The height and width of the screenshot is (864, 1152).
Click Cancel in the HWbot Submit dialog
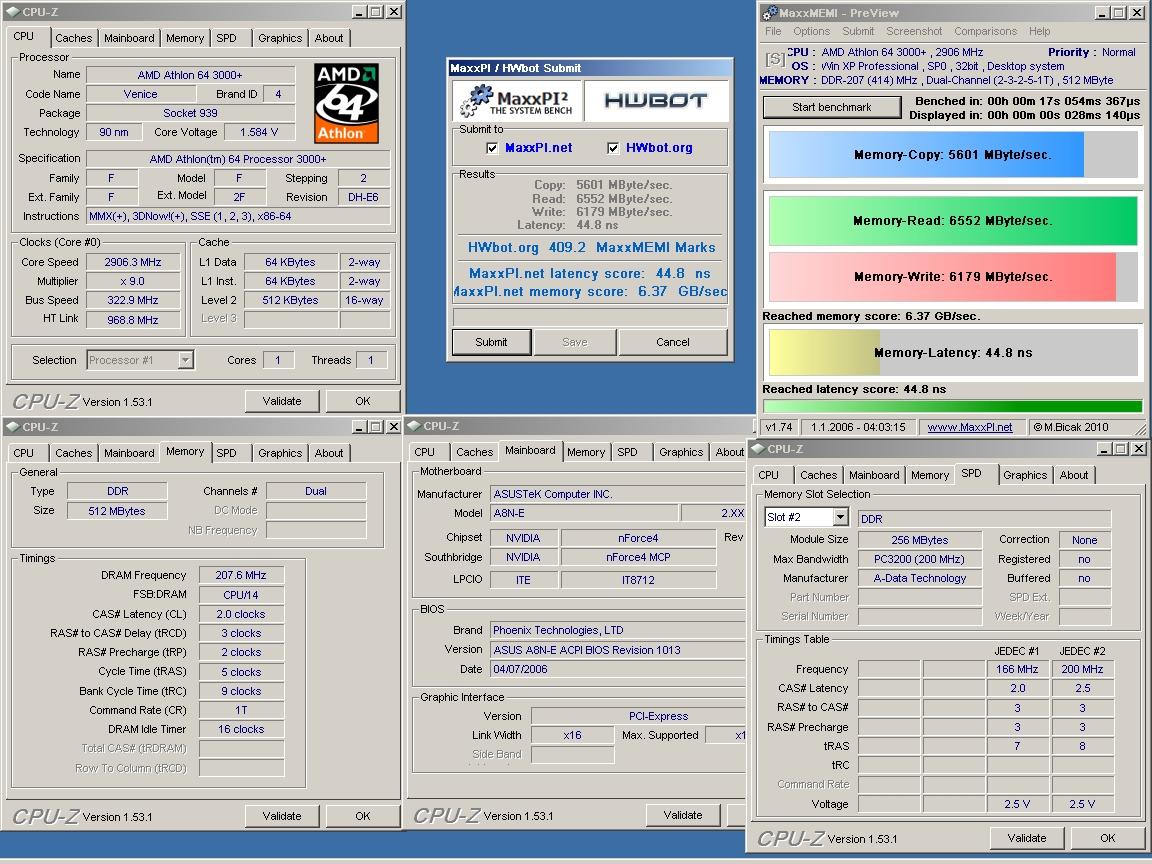click(x=672, y=342)
